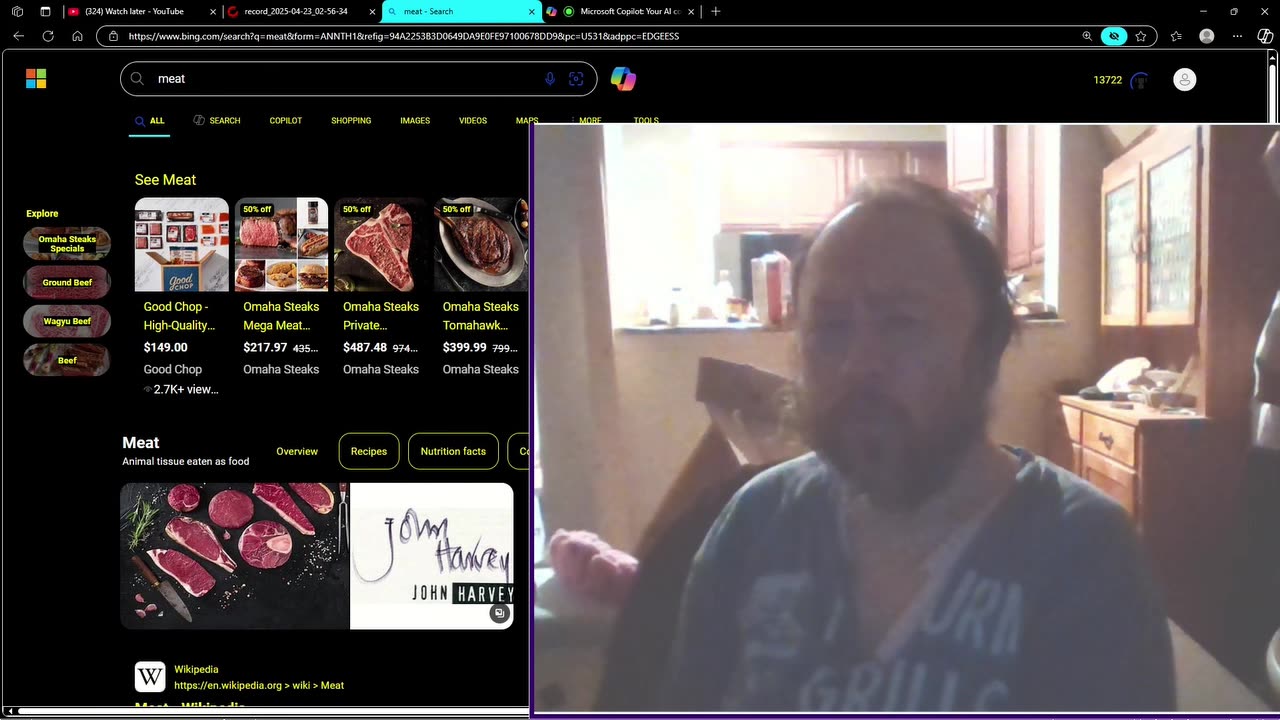Image resolution: width=1280 pixels, height=720 pixels.
Task: View Microsoft Rewards points 13722
Action: click(1108, 80)
